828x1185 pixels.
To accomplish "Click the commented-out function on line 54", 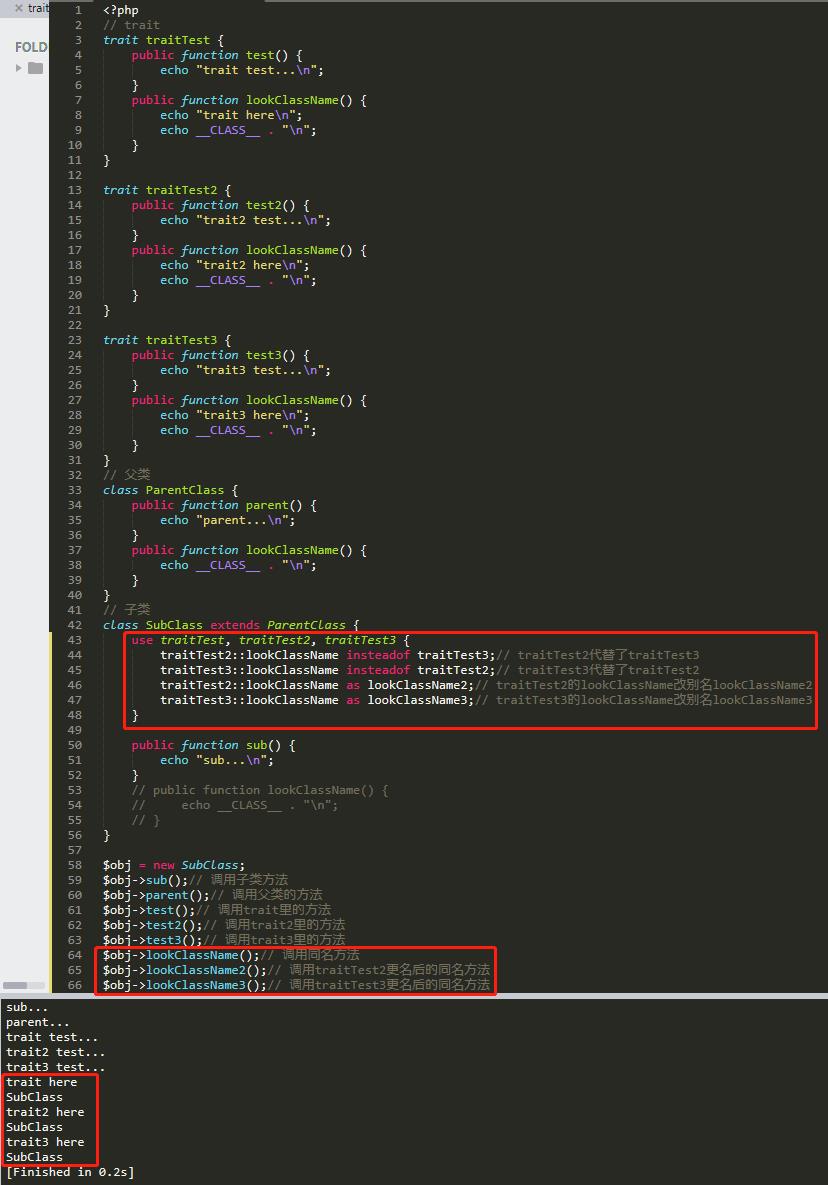I will tap(260, 790).
